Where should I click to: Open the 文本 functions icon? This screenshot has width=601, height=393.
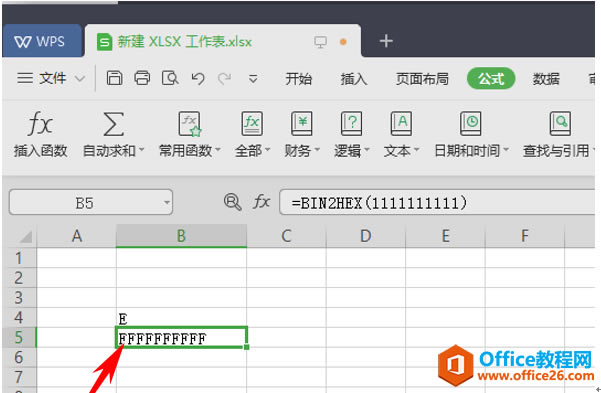[401, 123]
